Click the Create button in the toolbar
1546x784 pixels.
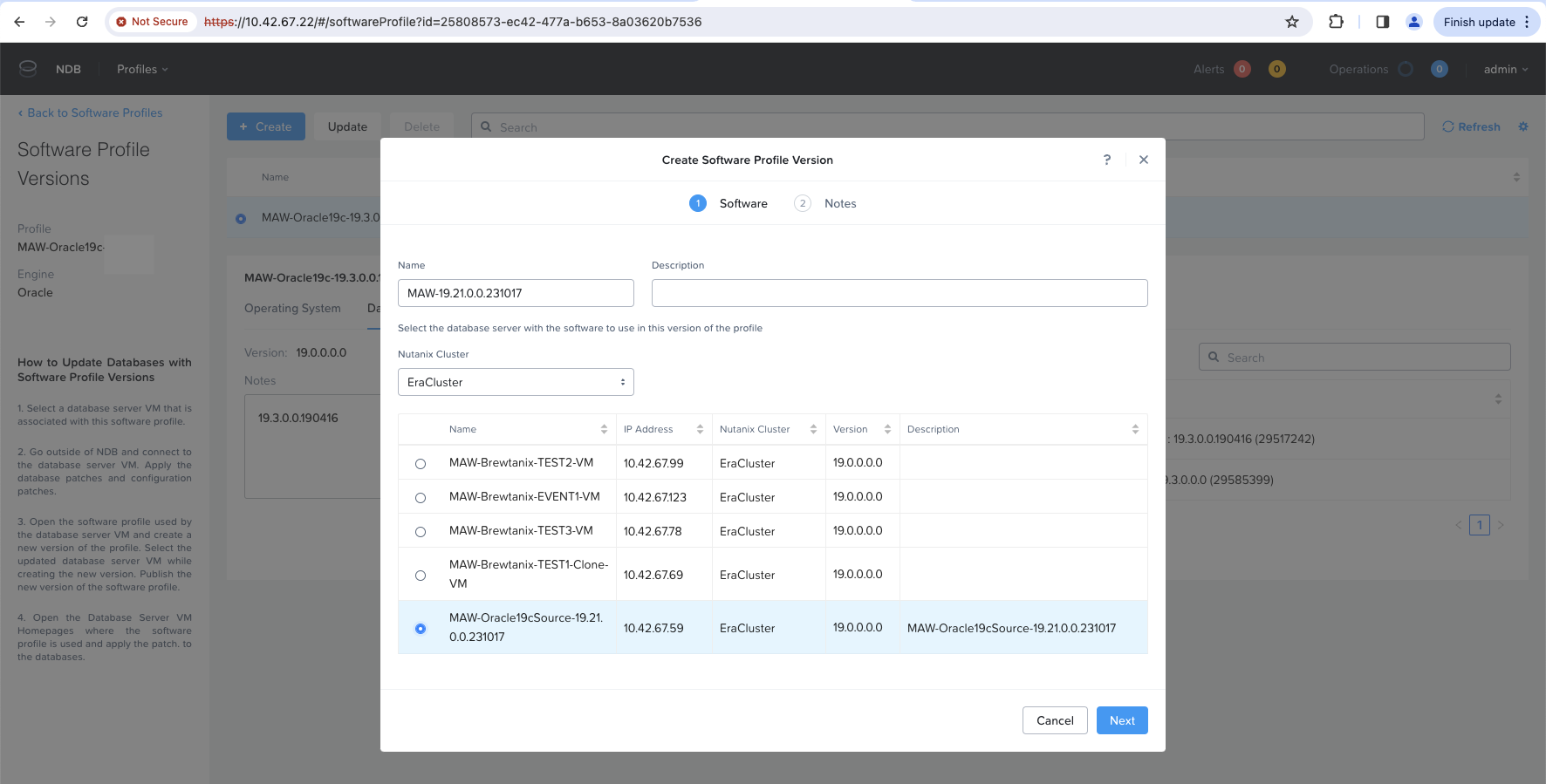click(266, 126)
